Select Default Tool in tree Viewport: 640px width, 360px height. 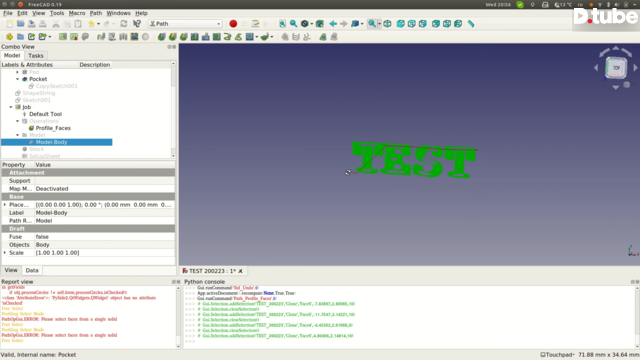pyautogui.click(x=45, y=114)
